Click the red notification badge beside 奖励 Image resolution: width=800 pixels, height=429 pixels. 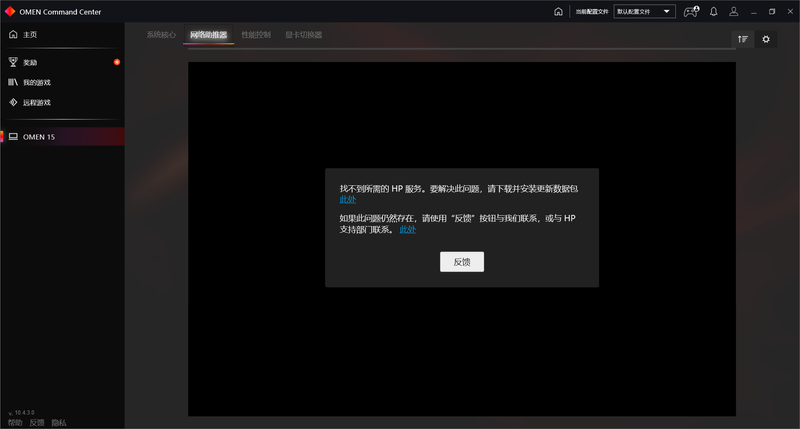pos(117,62)
